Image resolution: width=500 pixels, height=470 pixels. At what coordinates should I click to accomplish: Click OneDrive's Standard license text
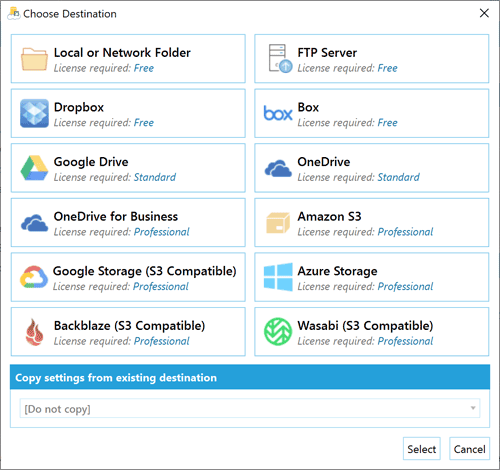click(398, 177)
